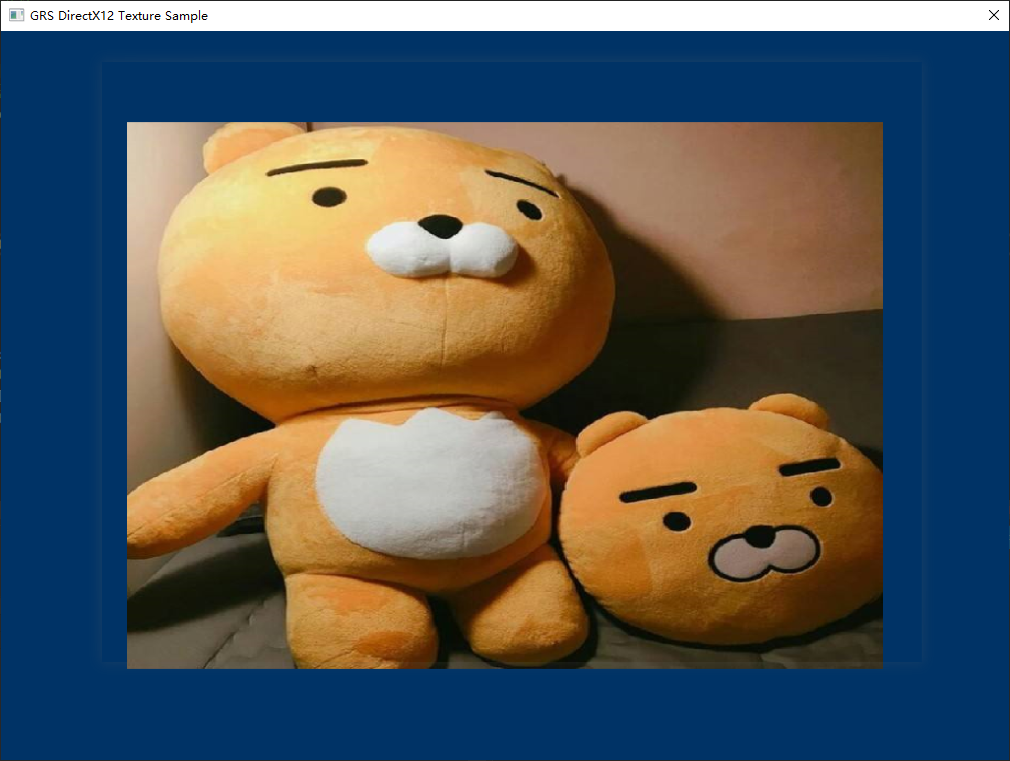Click the window title 'GRS DirectX12 Texture Sample'
This screenshot has height=761, width=1010.
(119, 15)
